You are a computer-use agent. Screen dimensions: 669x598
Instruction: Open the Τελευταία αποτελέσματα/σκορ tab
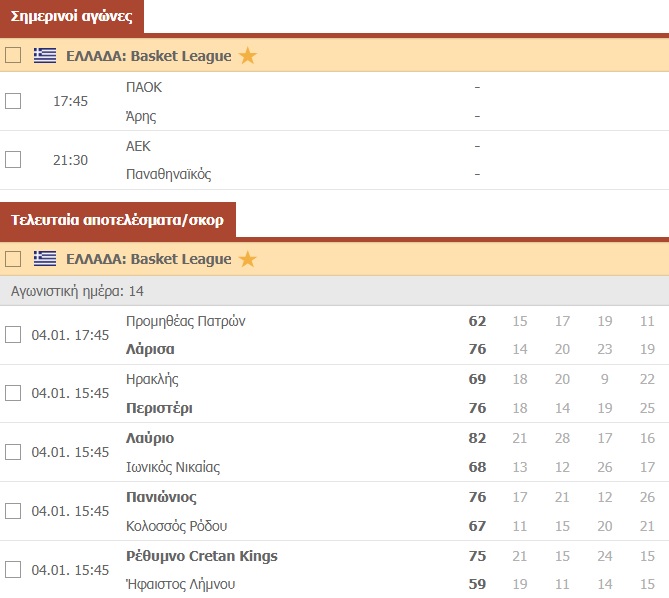[x=118, y=220]
